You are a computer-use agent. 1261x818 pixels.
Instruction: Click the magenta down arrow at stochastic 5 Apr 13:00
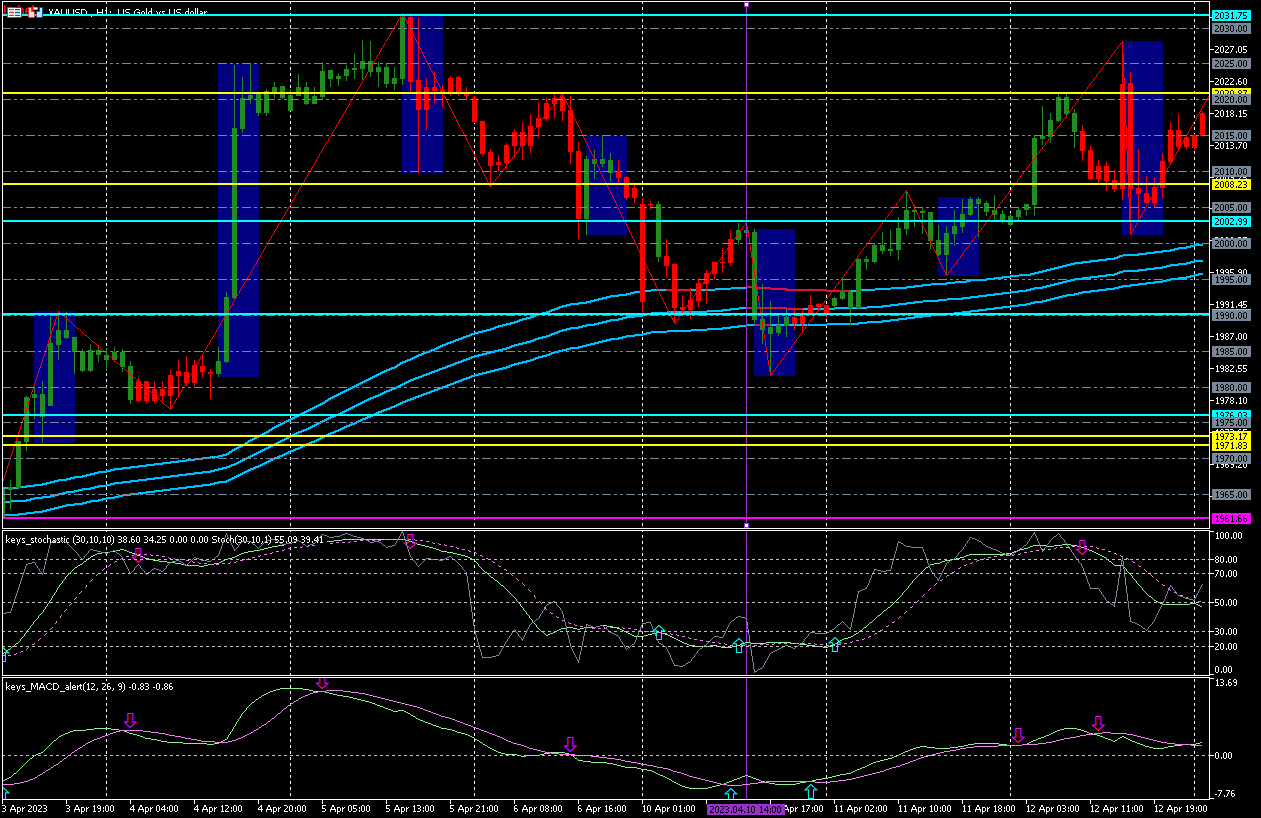click(409, 541)
